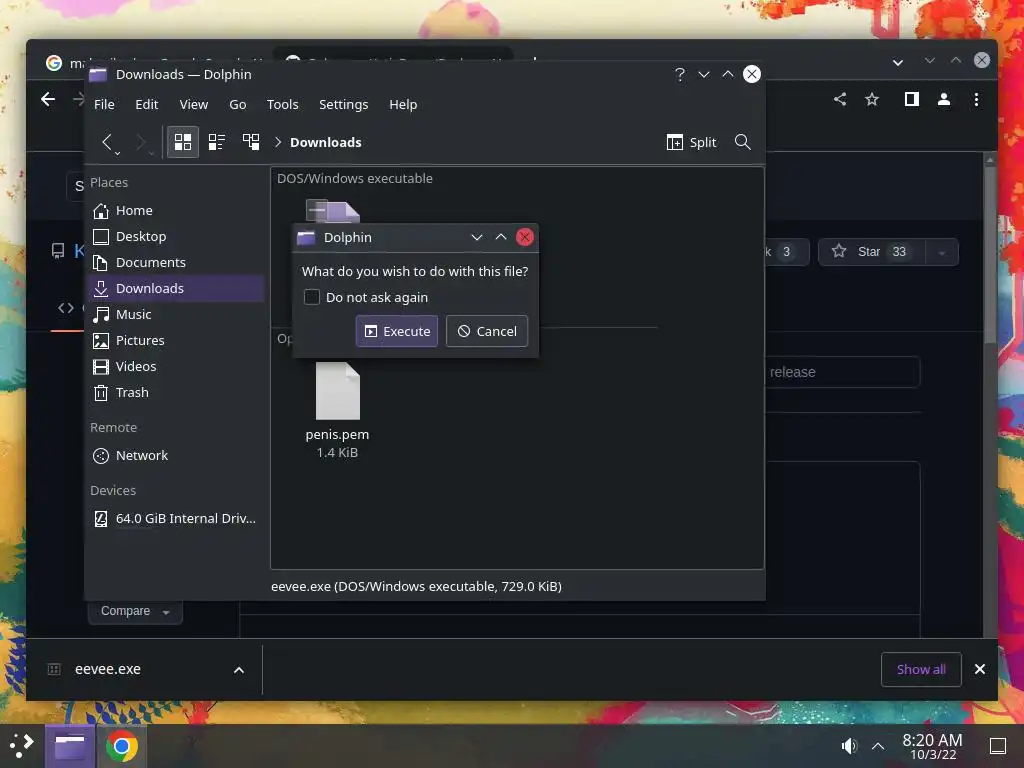Open the back button history dropdown arrow
Screen dimensions: 1024x768
coord(118,153)
